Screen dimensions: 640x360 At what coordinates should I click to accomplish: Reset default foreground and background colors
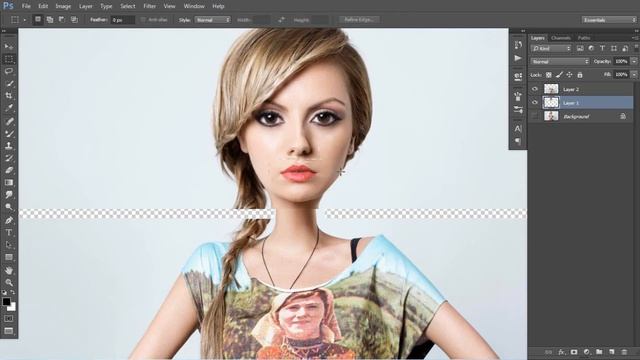[x=4, y=292]
